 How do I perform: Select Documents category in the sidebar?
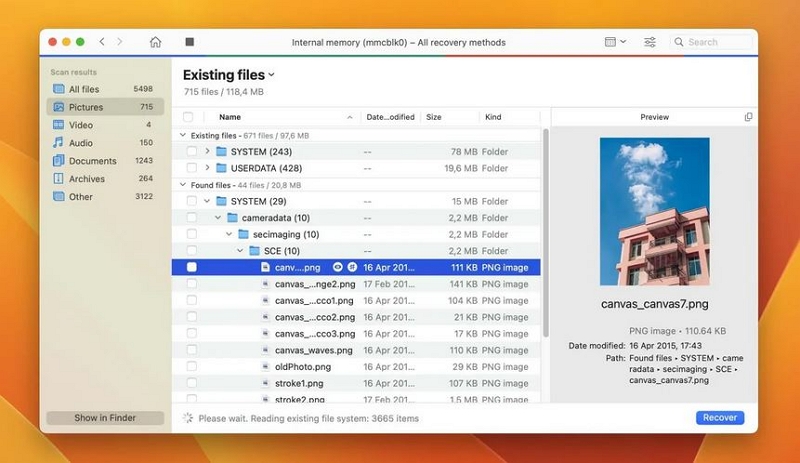tap(105, 160)
